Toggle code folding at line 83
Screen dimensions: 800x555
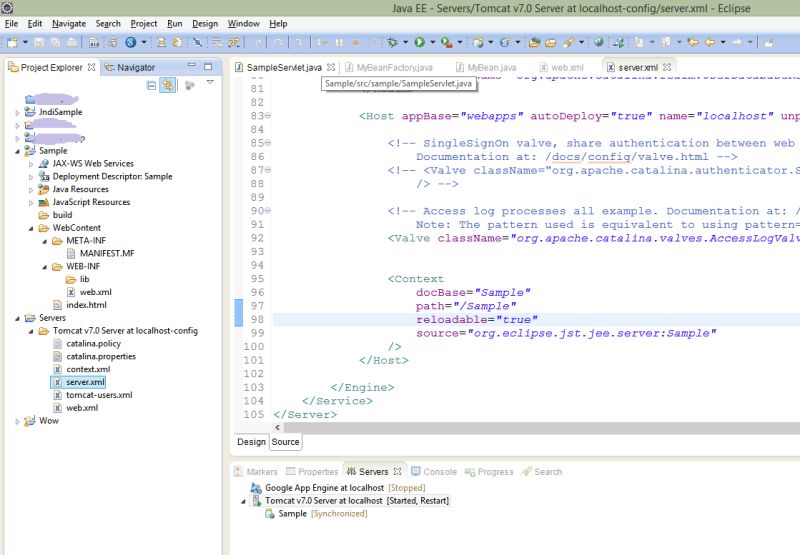pyautogui.click(x=268, y=116)
